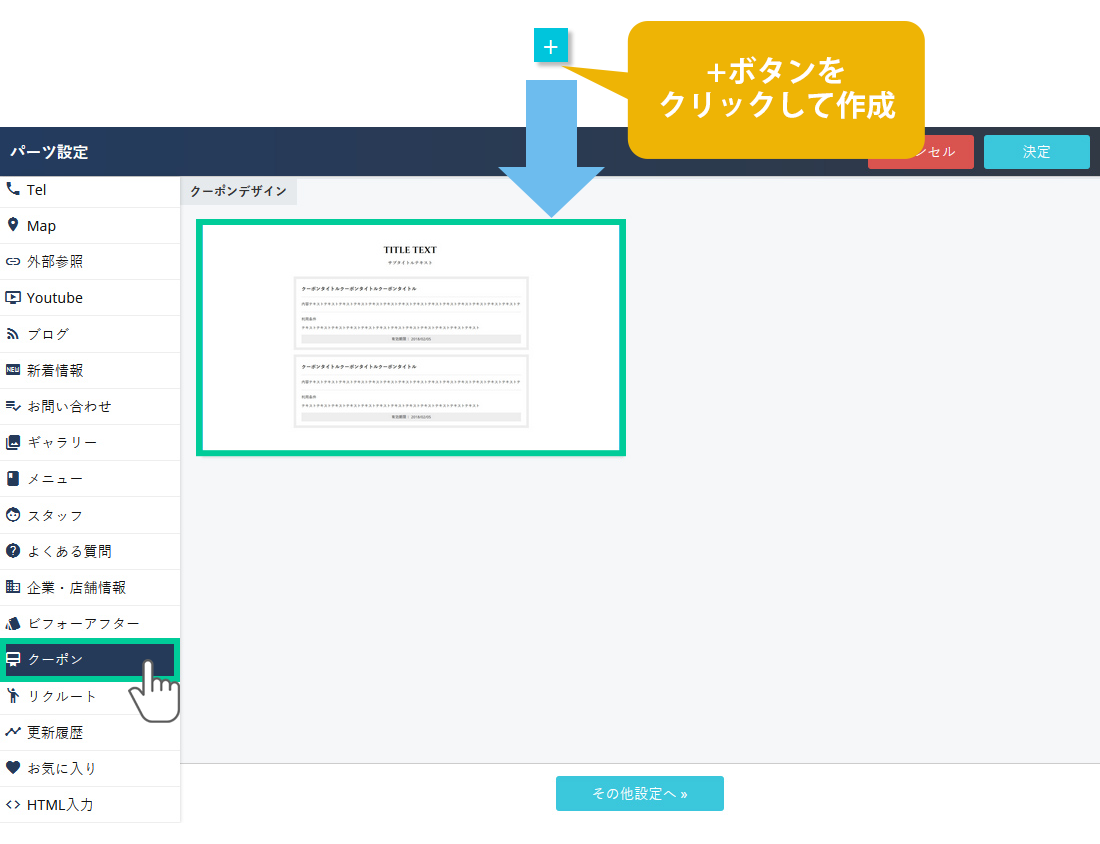The width and height of the screenshot is (1100, 844).
Task: Click the NEW badge icon beside 新着情報
Action: [13, 370]
